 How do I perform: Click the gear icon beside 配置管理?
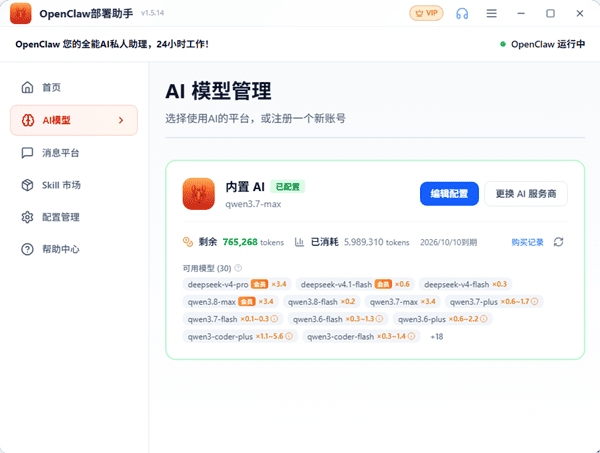(27, 217)
